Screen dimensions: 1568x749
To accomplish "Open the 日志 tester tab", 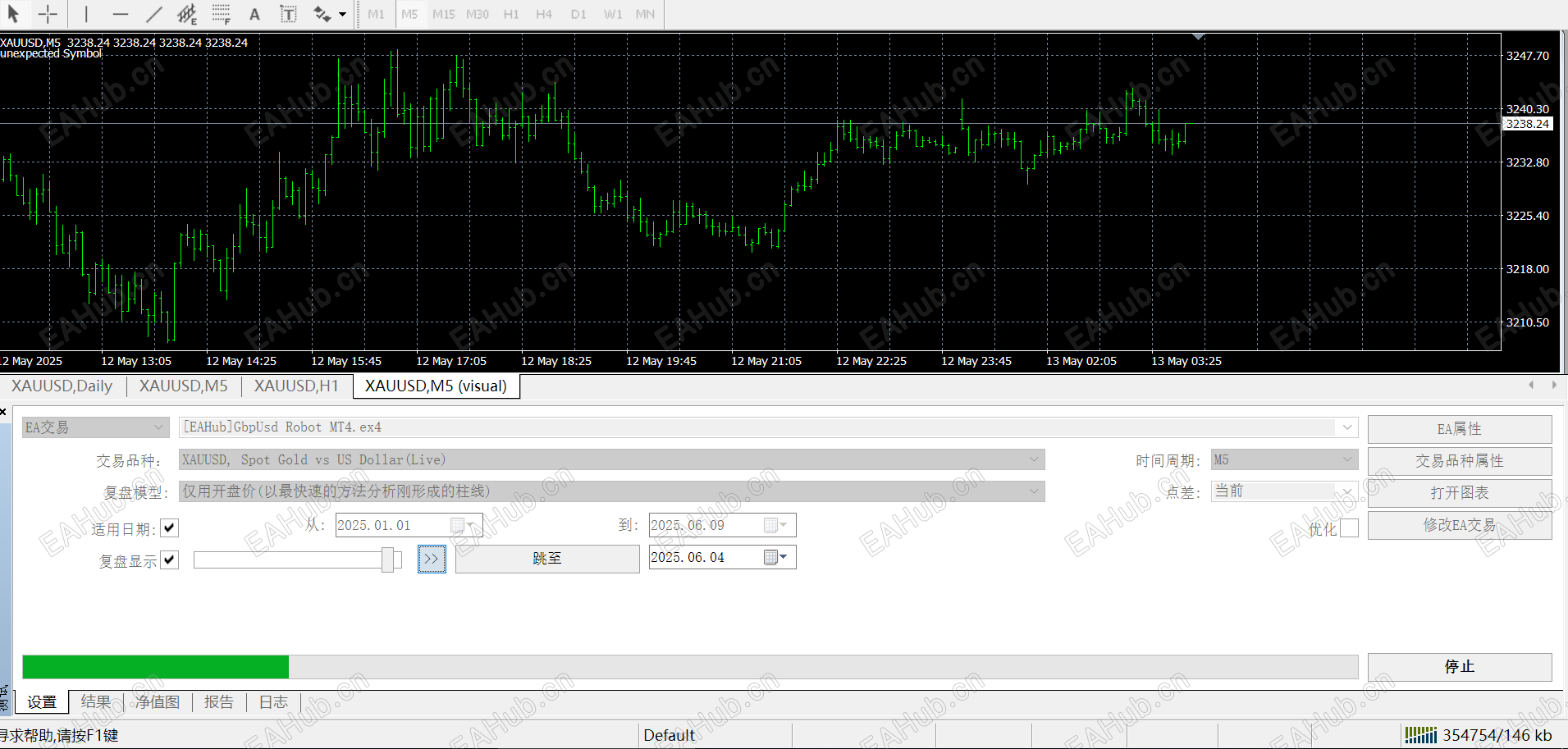I will pyautogui.click(x=273, y=702).
